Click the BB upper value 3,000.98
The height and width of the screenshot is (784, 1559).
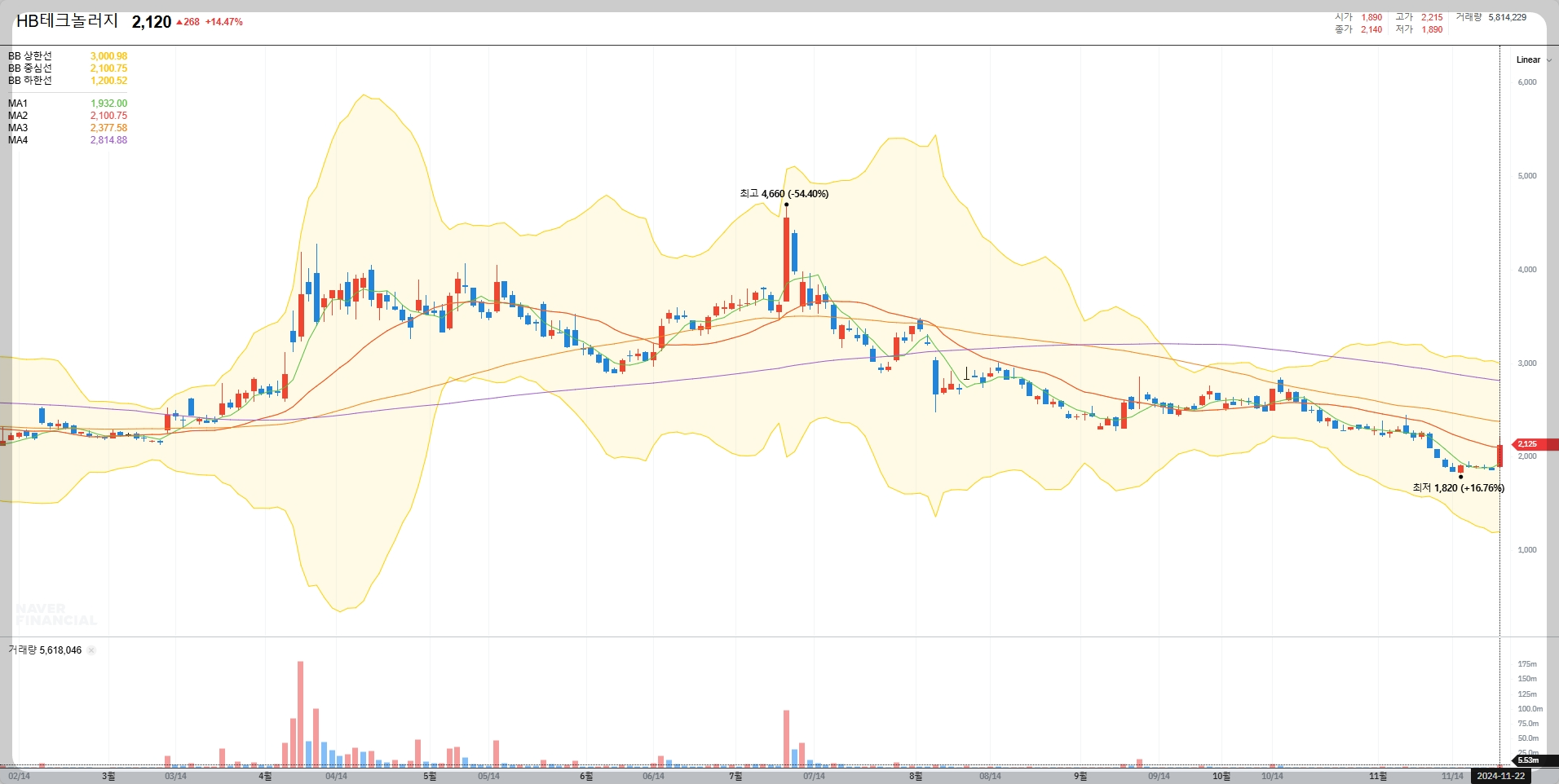tap(108, 56)
